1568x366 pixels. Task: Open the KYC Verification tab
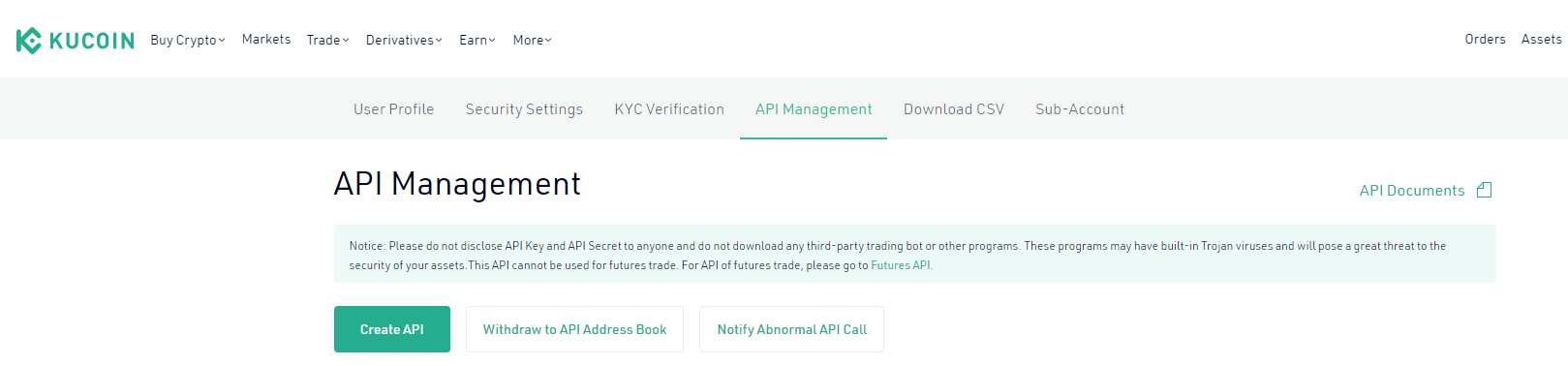click(669, 109)
